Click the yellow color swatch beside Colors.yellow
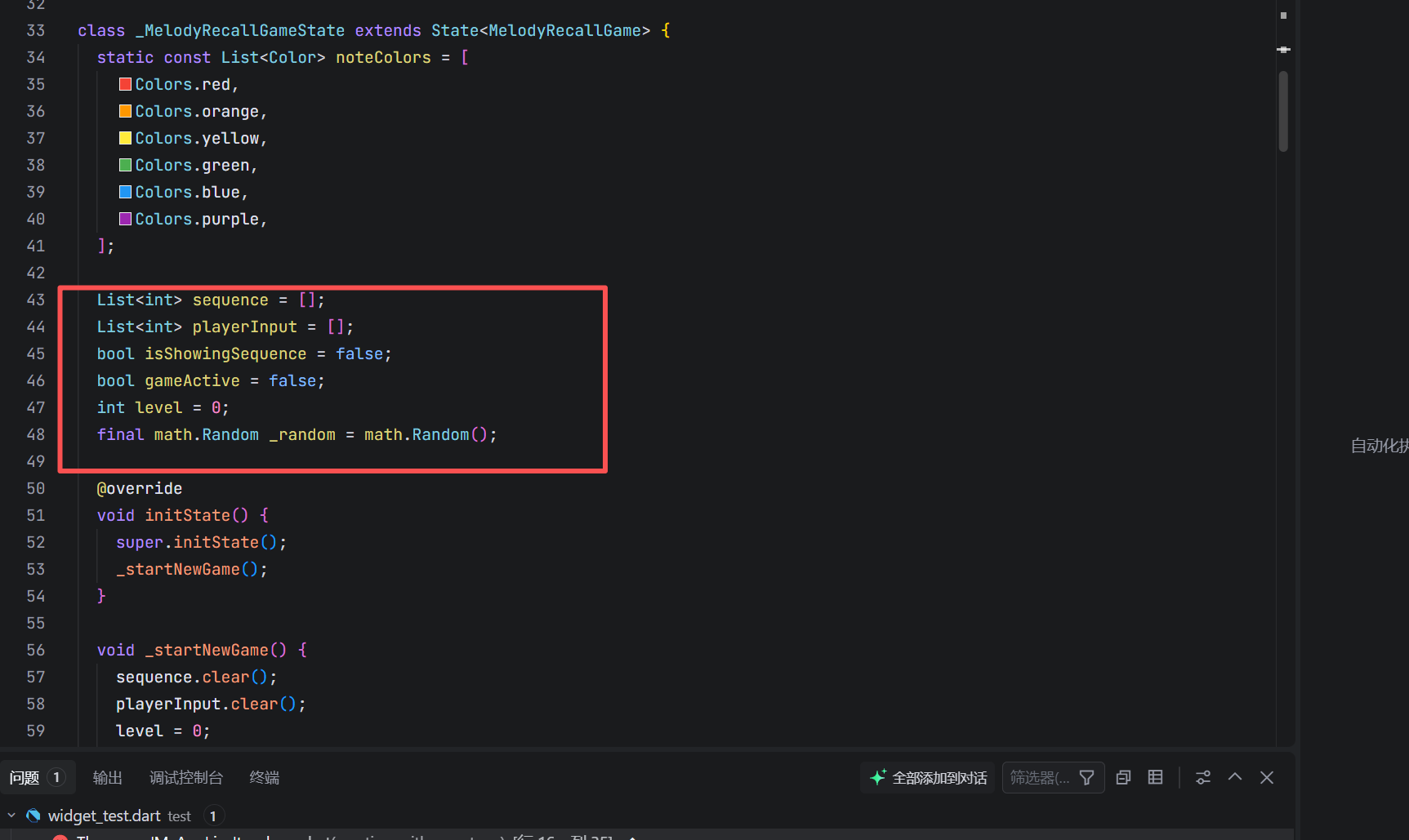The image size is (1409, 840). pos(125,138)
